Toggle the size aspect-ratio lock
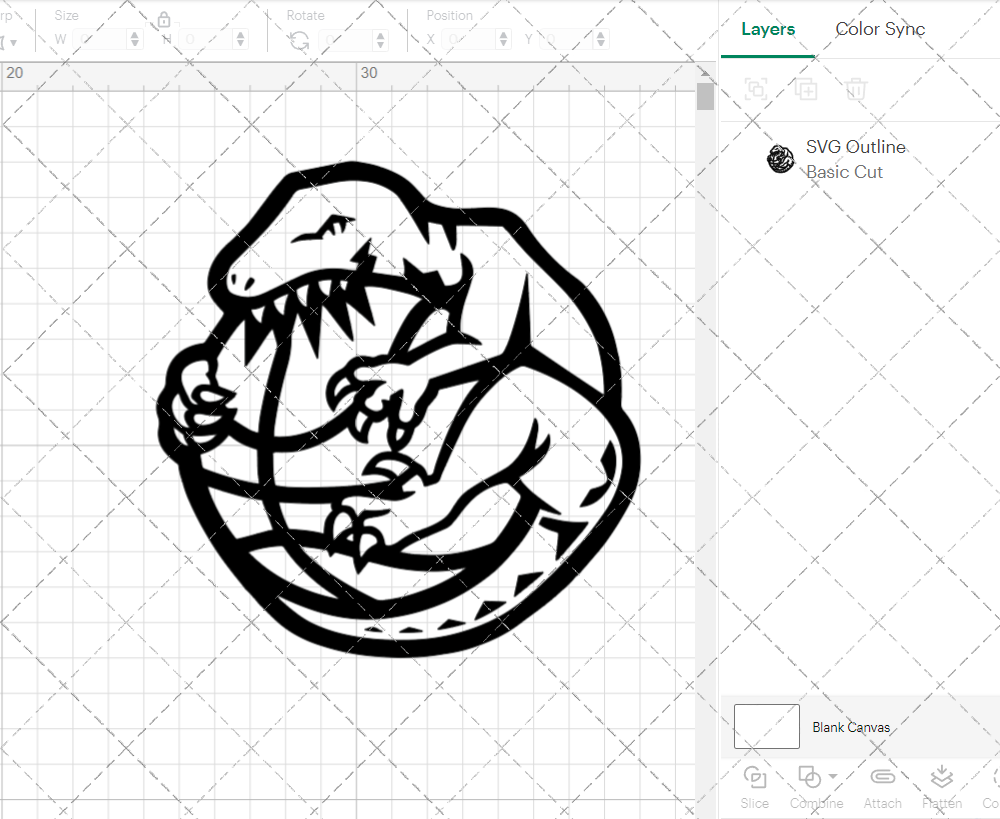 pos(163,19)
